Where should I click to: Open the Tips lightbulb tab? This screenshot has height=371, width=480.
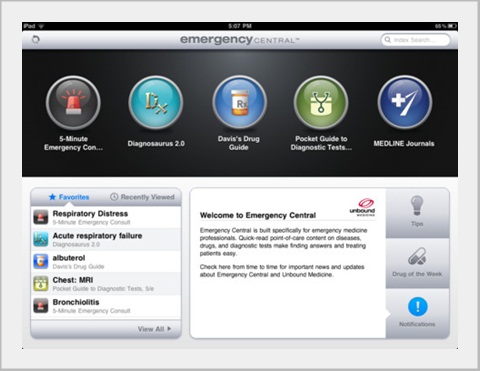(417, 213)
